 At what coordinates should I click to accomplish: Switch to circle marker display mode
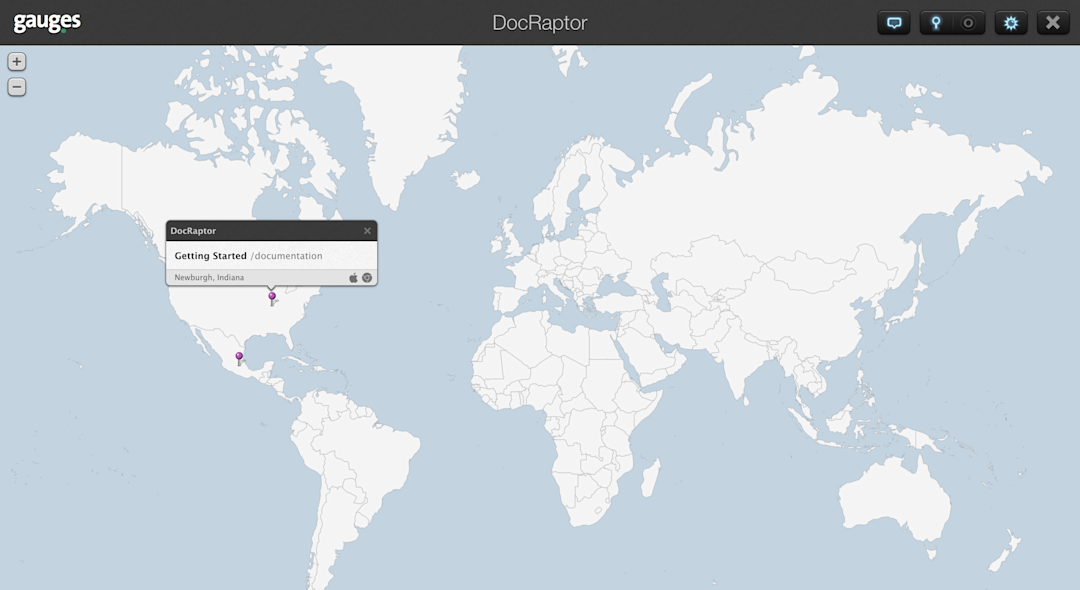[968, 23]
